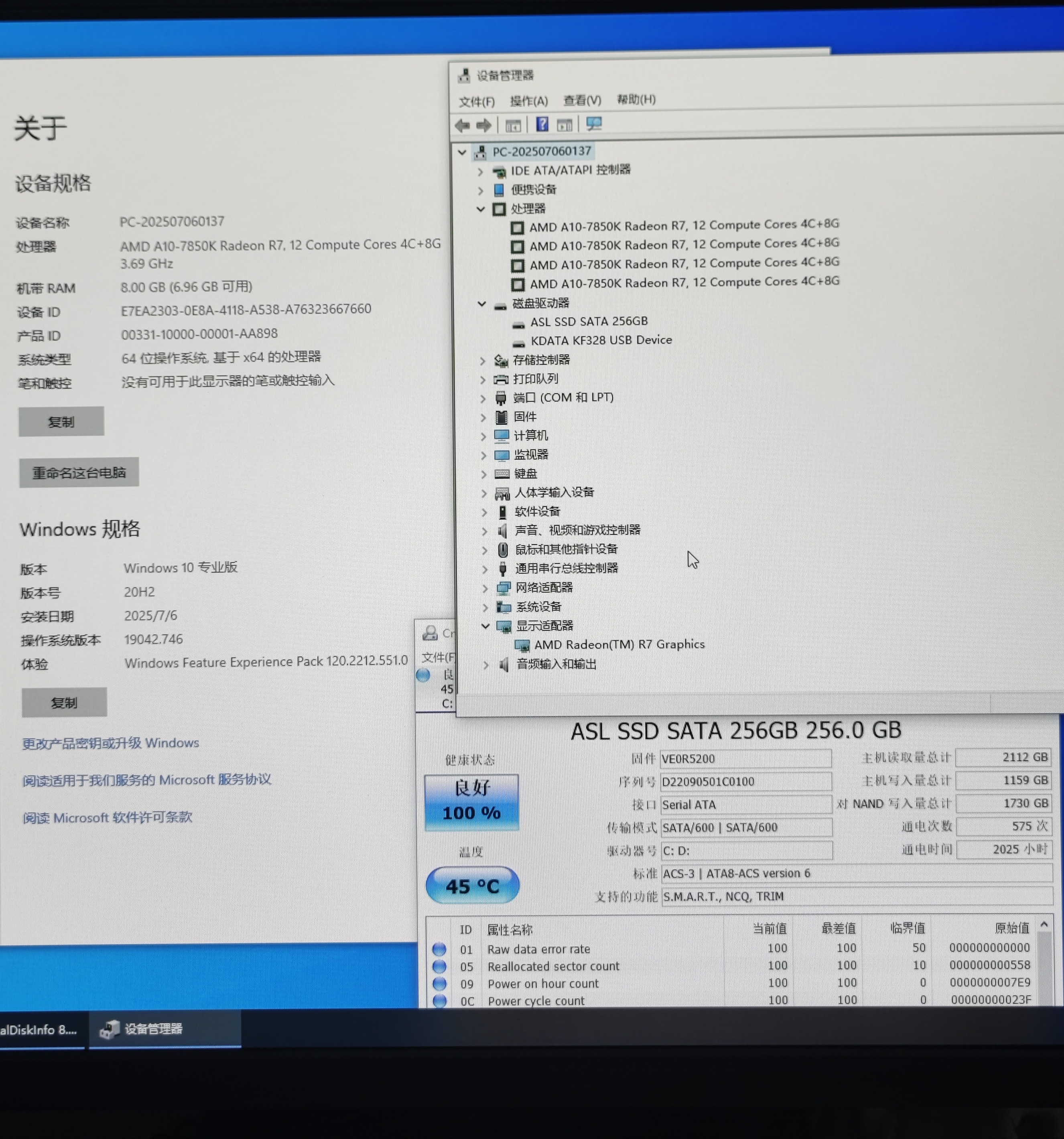Click 复制 button under device specifications

[x=61, y=422]
